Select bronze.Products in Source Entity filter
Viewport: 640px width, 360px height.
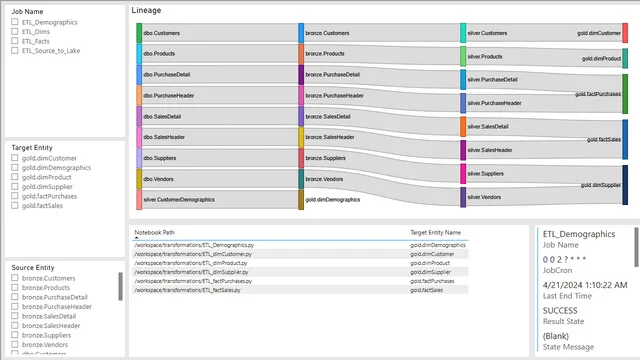15,287
